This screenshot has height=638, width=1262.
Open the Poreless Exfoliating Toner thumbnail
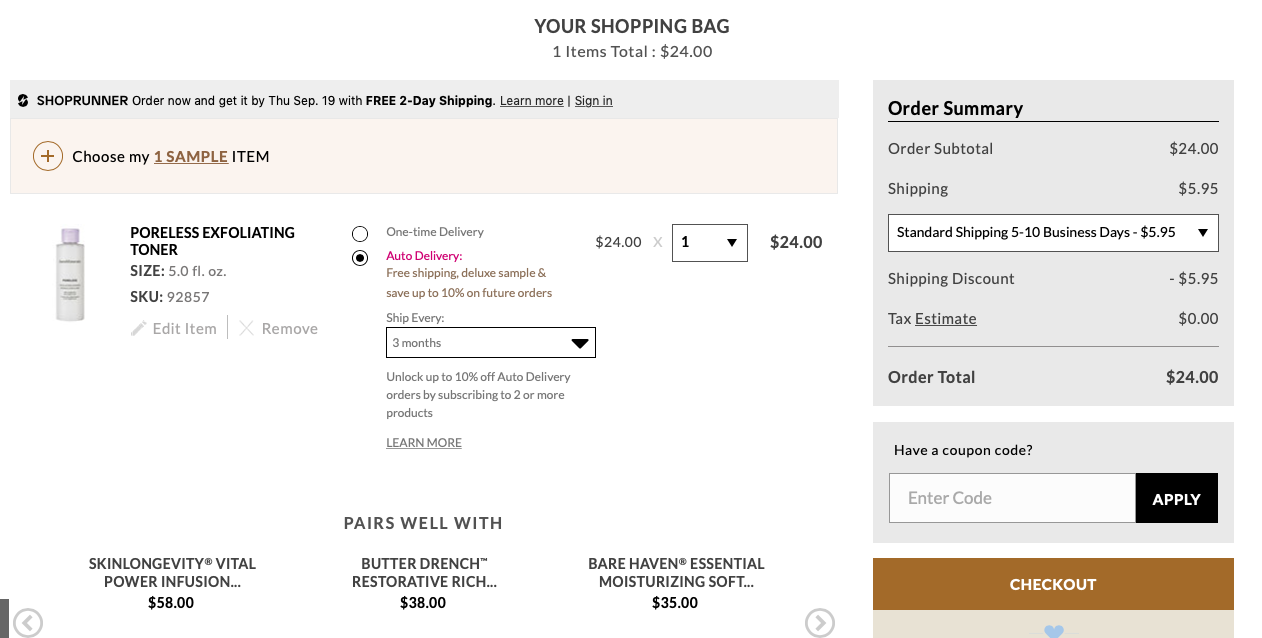[x=70, y=275]
